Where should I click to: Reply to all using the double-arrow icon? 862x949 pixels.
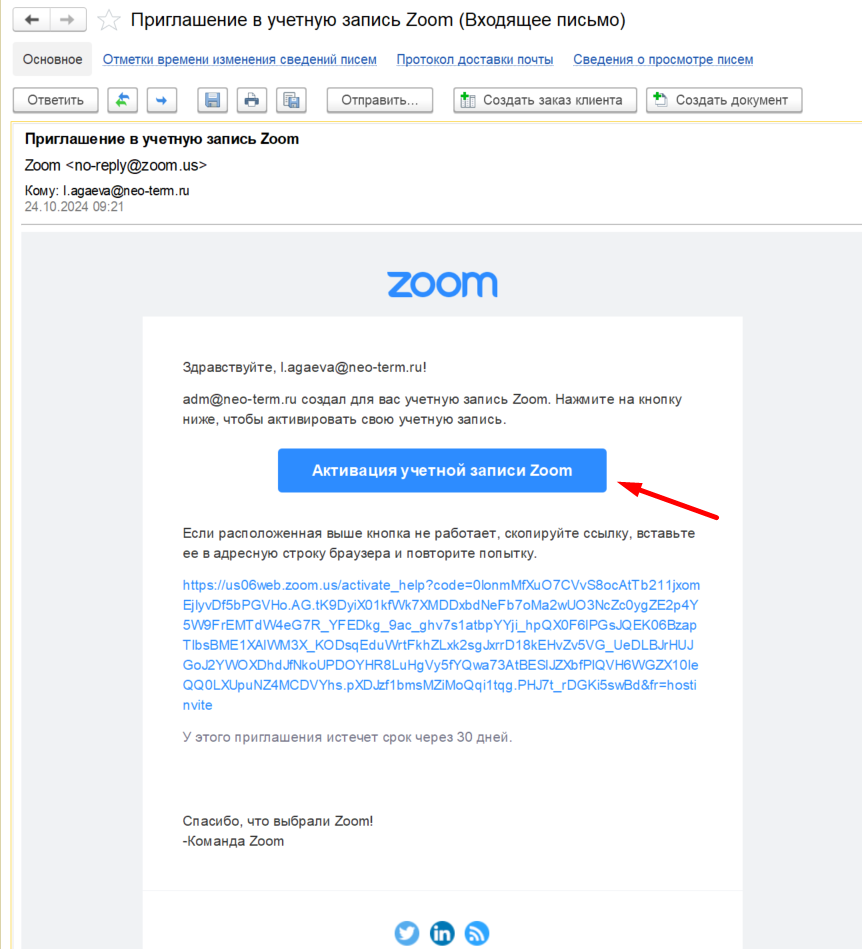pos(122,100)
